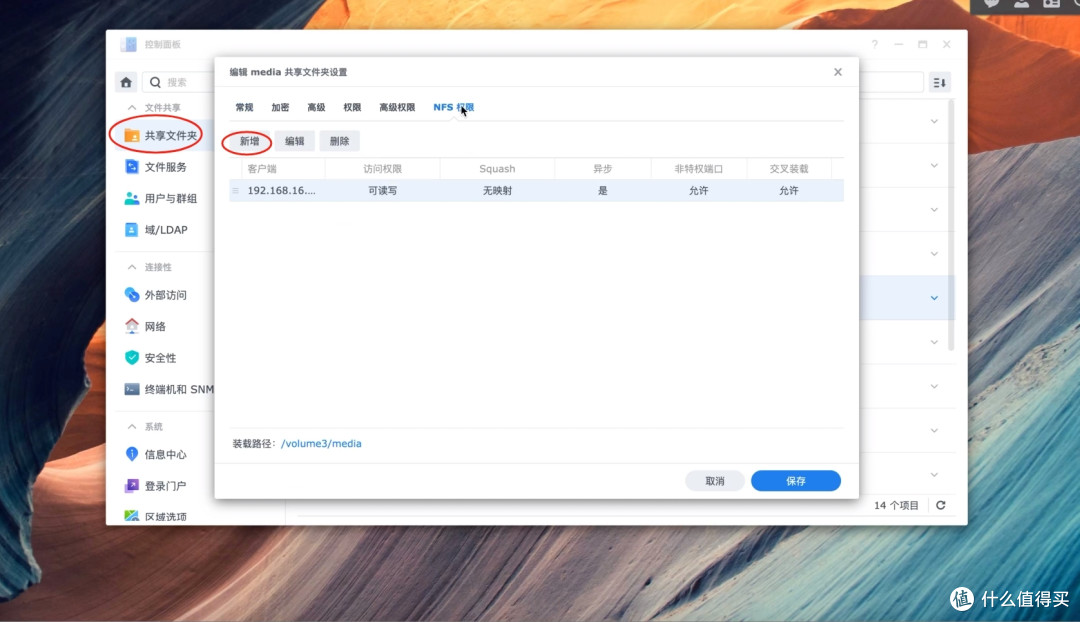Viewport: 1080px width, 622px height.
Task: Collapse the Connectivity (连接性) group
Action: click(132, 267)
